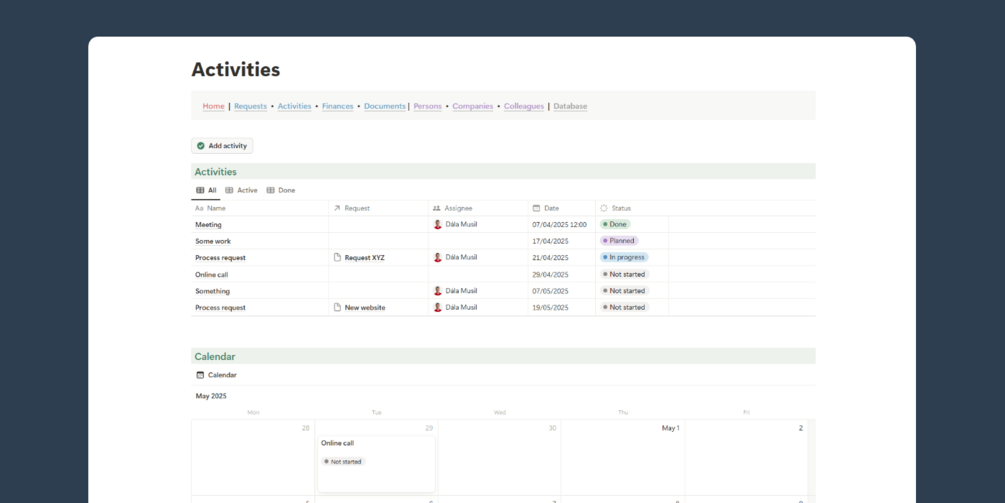The width and height of the screenshot is (1005, 503).
Task: Select the Calendar view tab
Action: pyautogui.click(x=217, y=375)
